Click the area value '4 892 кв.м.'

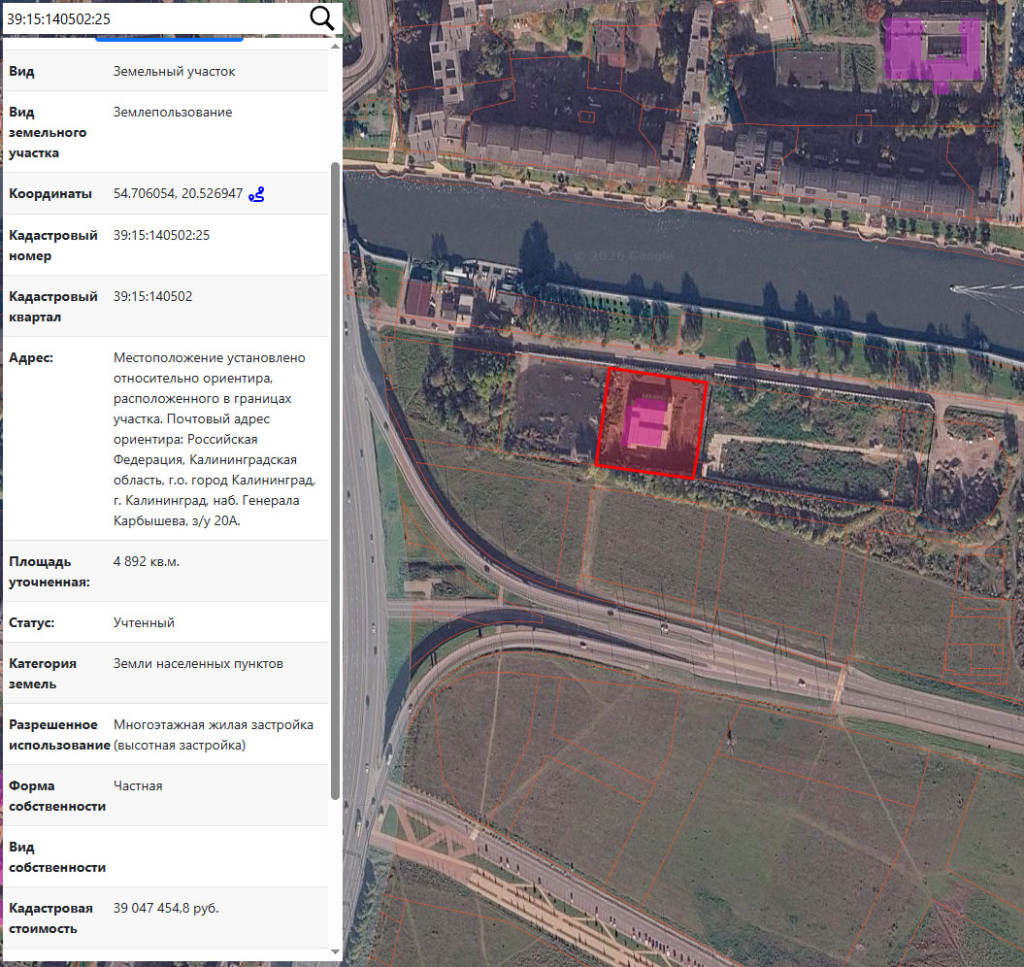point(146,562)
